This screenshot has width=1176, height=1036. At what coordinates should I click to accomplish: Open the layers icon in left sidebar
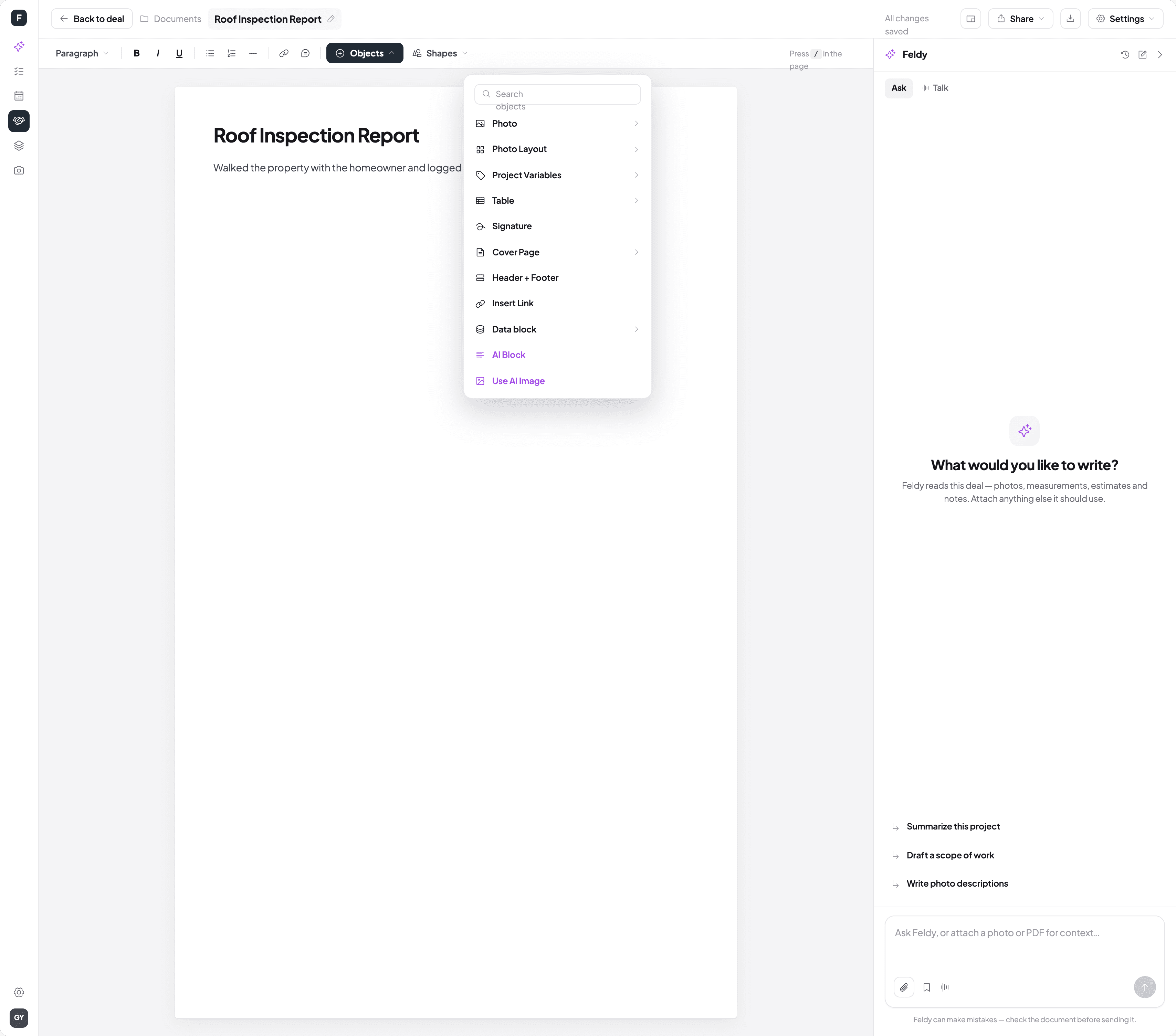point(19,146)
